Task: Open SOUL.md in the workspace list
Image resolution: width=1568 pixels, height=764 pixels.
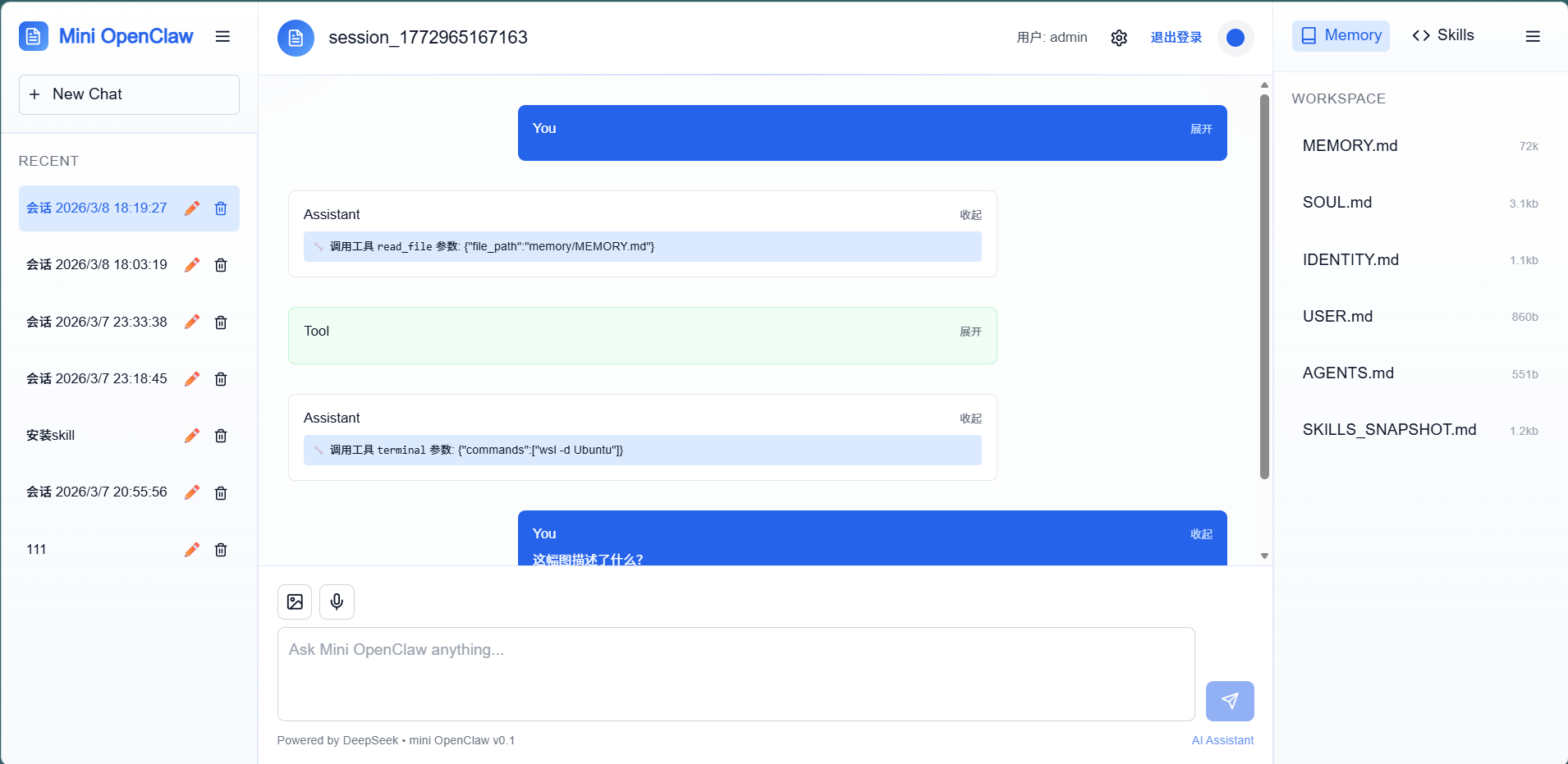Action: pyautogui.click(x=1336, y=203)
